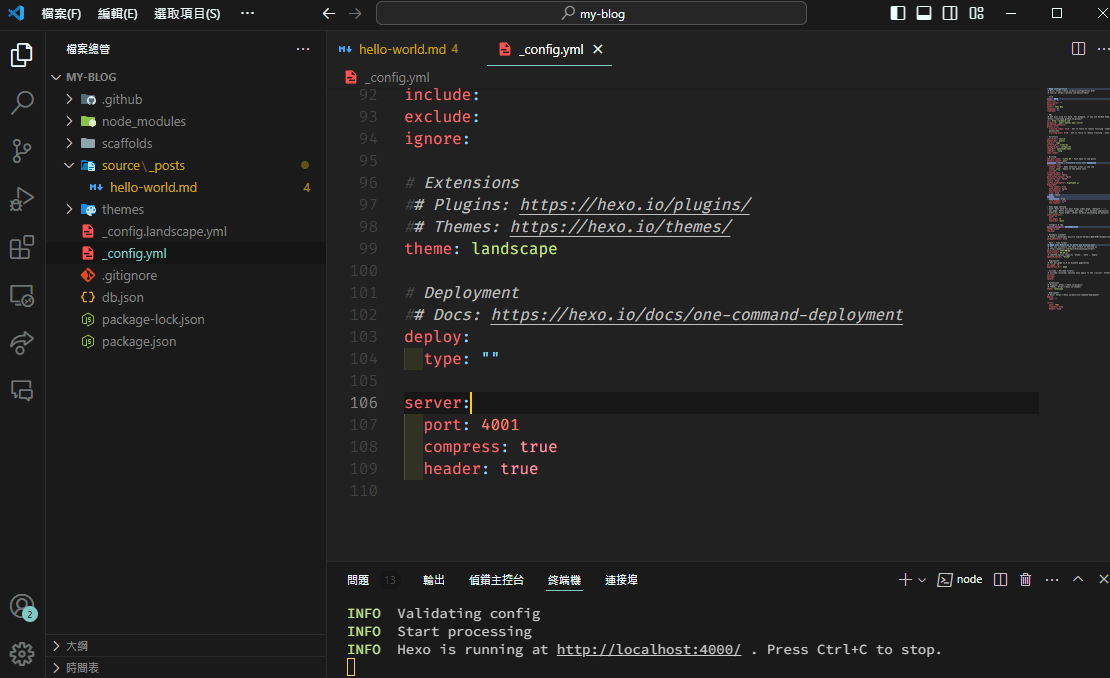Switch to the 問題 problems tab
The height and width of the screenshot is (678, 1110).
(358, 580)
